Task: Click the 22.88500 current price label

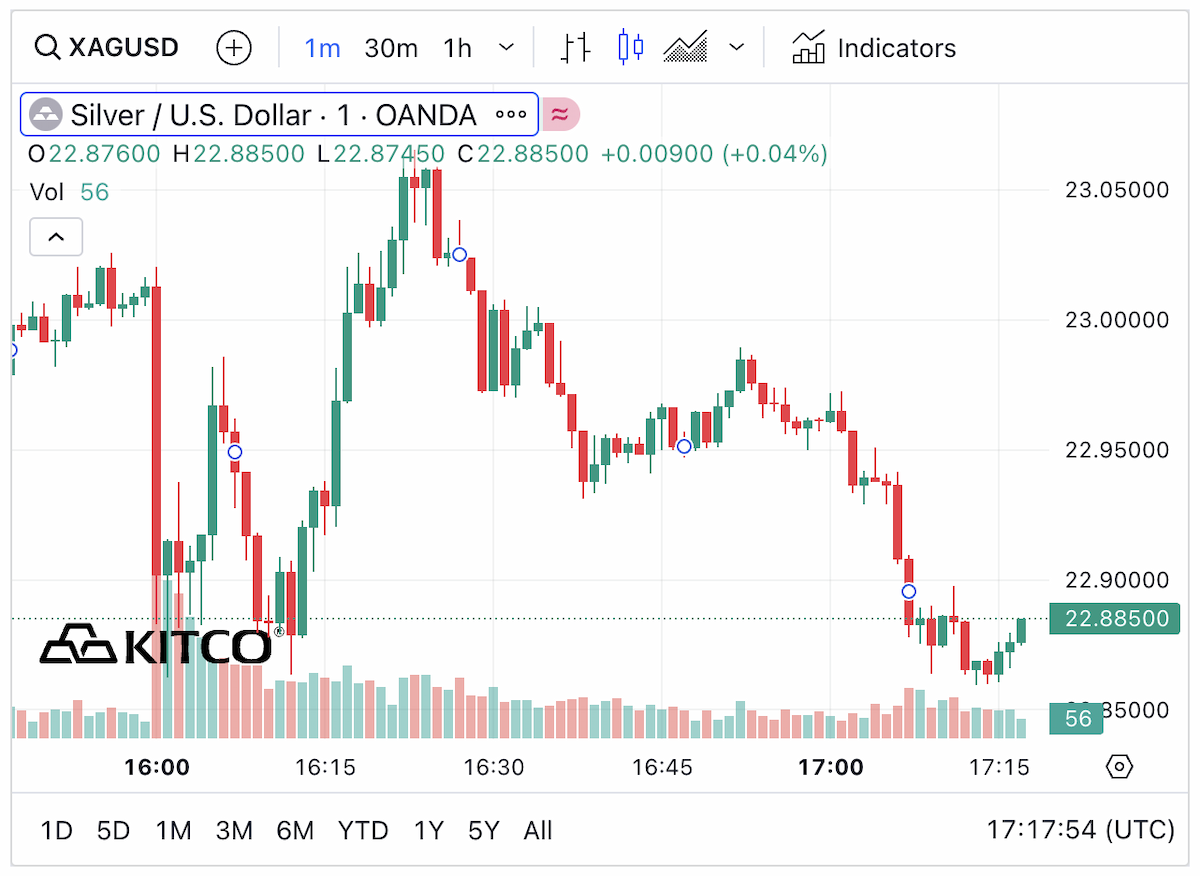Action: click(1115, 619)
